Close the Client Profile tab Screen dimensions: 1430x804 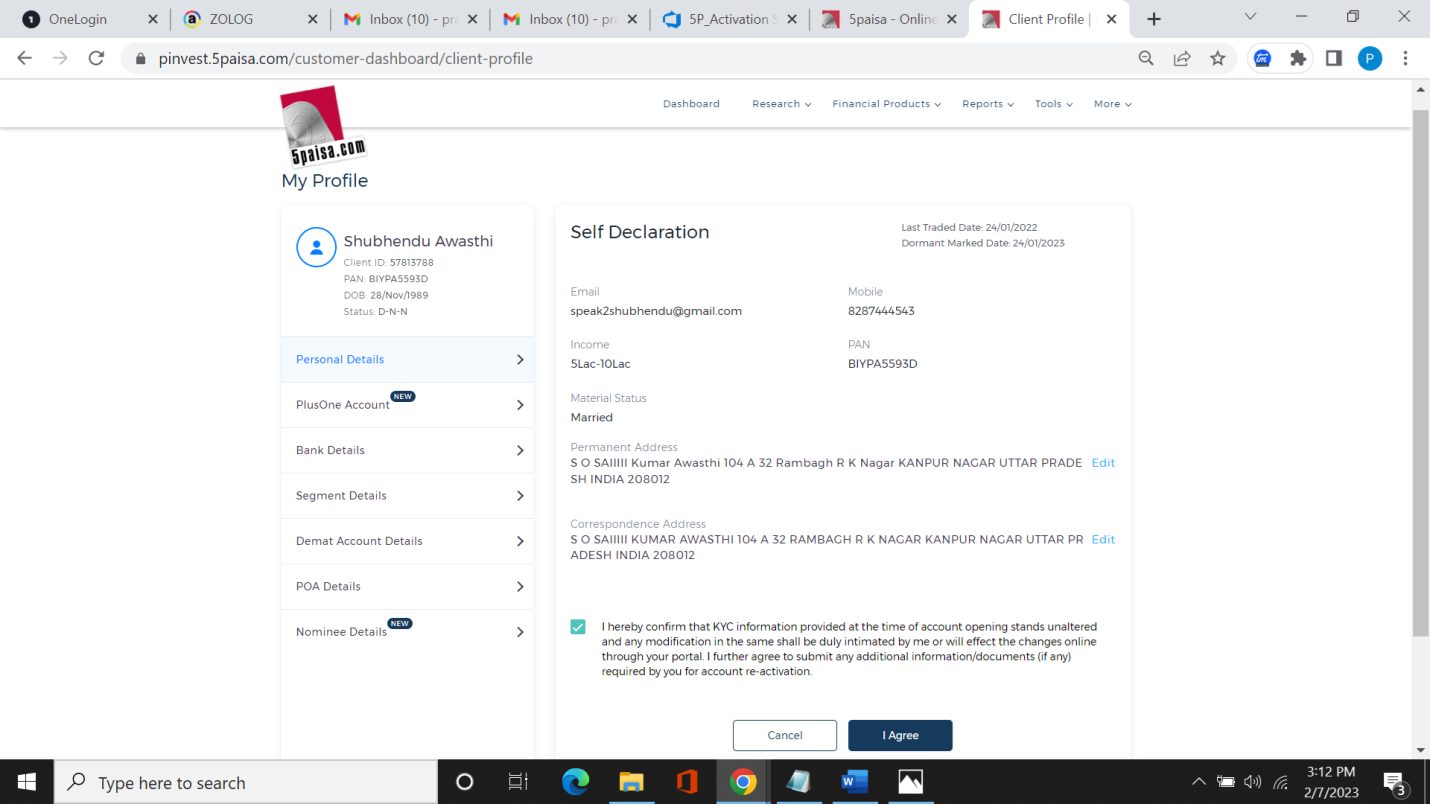click(x=1112, y=19)
